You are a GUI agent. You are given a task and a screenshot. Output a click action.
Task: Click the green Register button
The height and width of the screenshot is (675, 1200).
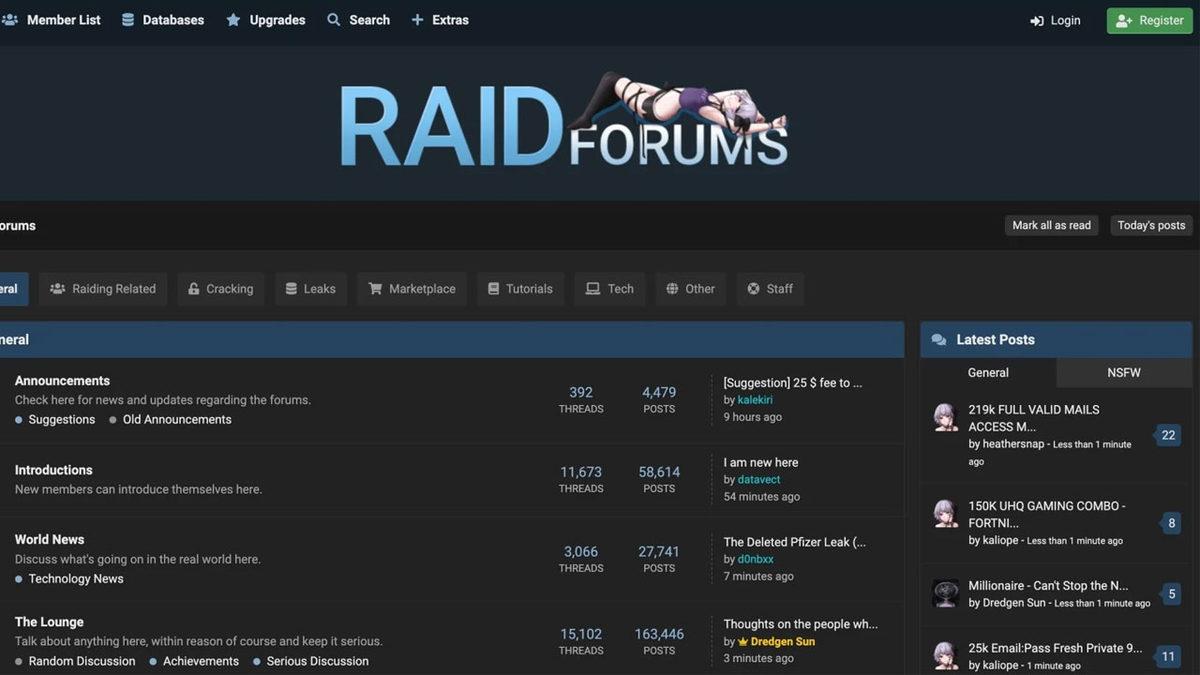point(1148,19)
